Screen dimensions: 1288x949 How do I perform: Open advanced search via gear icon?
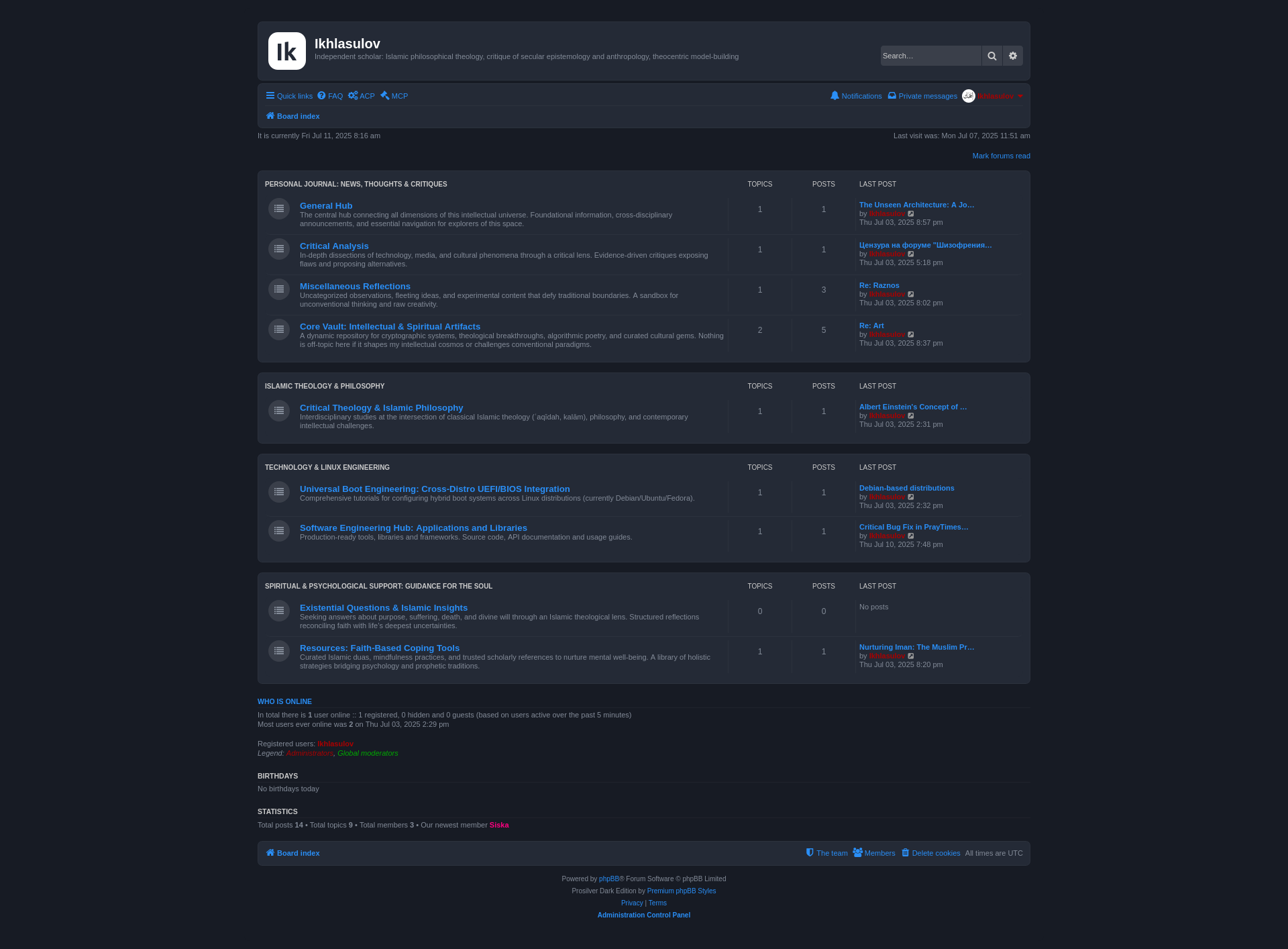click(1012, 56)
